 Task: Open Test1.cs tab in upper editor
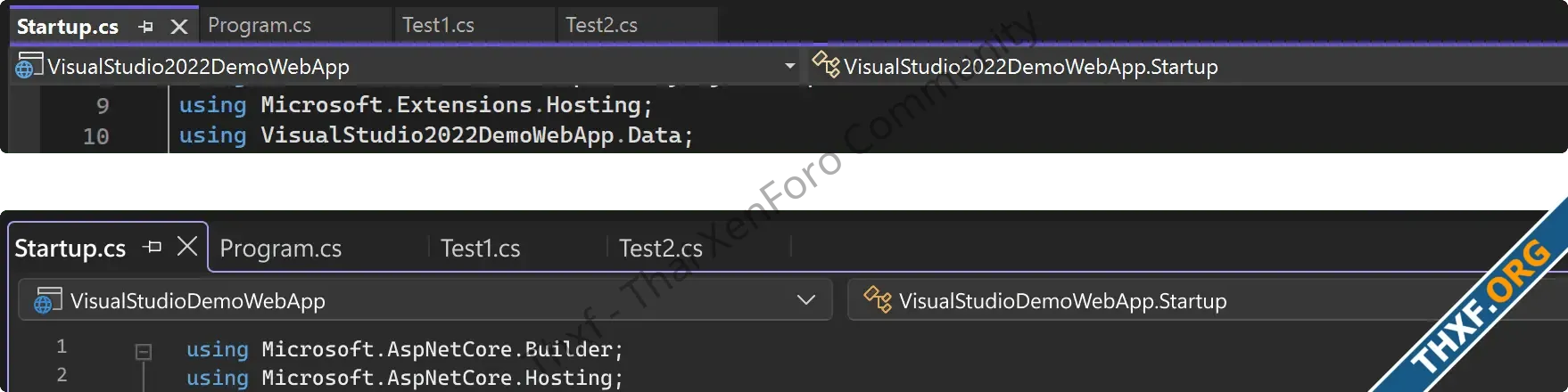click(x=438, y=25)
